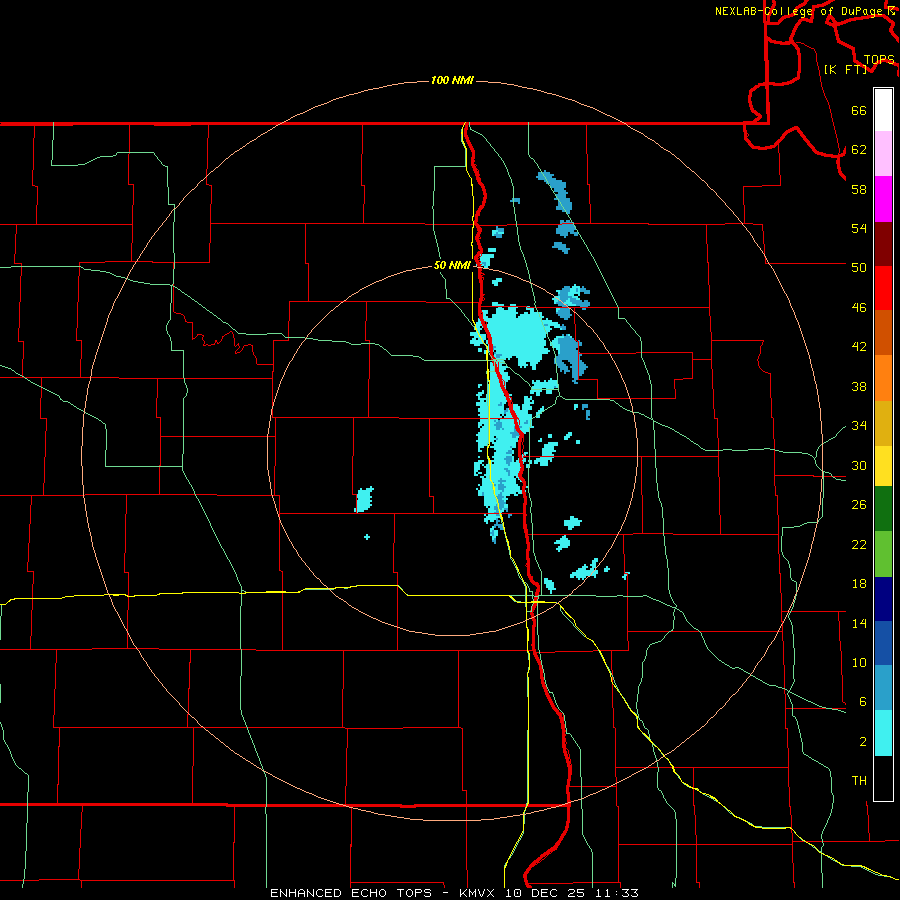This screenshot has height=900, width=900.
Task: Click the "34" legend value
Action: coord(859,426)
